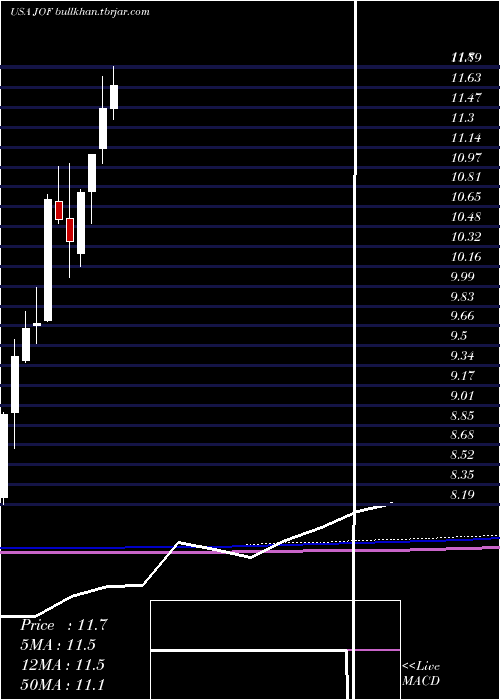Click the '50MA : 11.1' readout

pyautogui.click(x=63, y=684)
